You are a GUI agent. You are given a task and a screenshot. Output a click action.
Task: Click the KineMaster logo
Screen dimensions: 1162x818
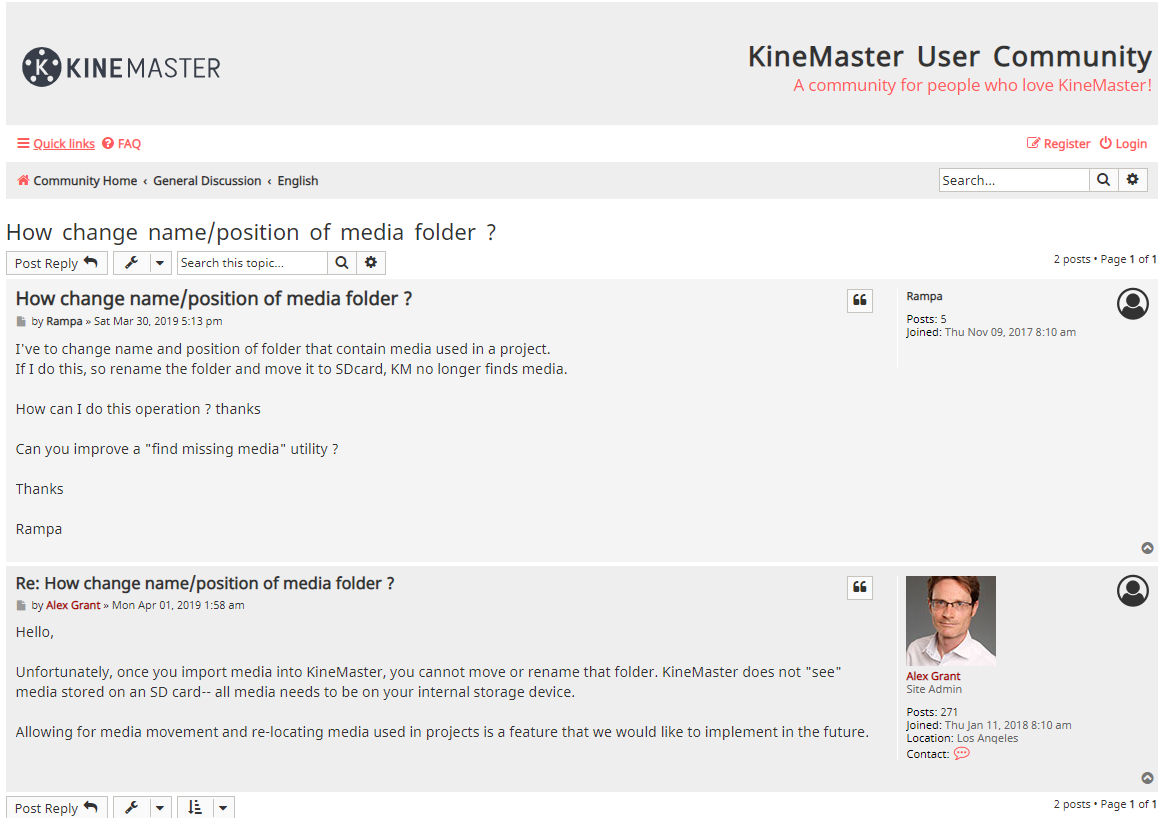[121, 67]
